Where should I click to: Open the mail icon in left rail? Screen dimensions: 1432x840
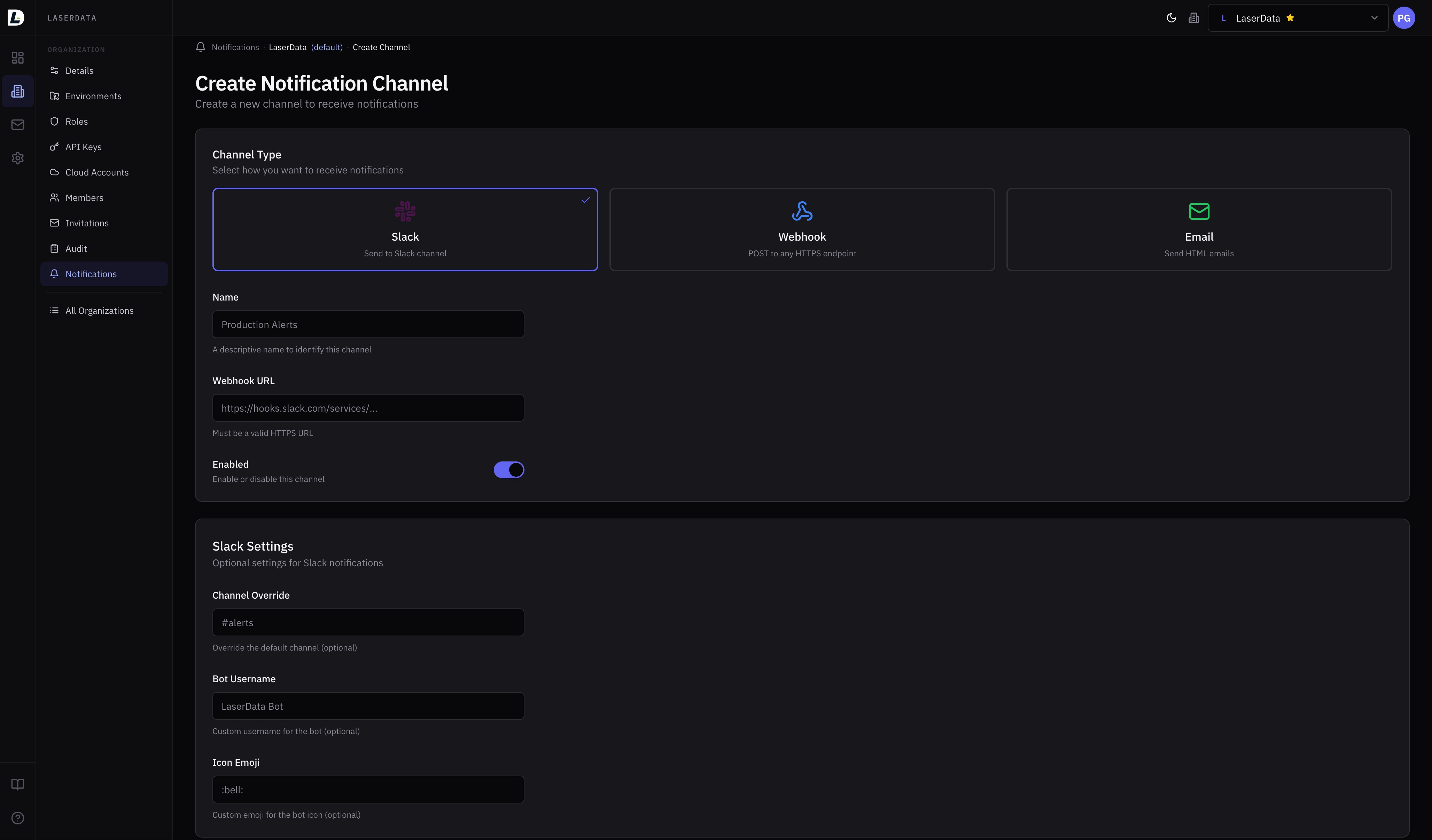point(18,124)
